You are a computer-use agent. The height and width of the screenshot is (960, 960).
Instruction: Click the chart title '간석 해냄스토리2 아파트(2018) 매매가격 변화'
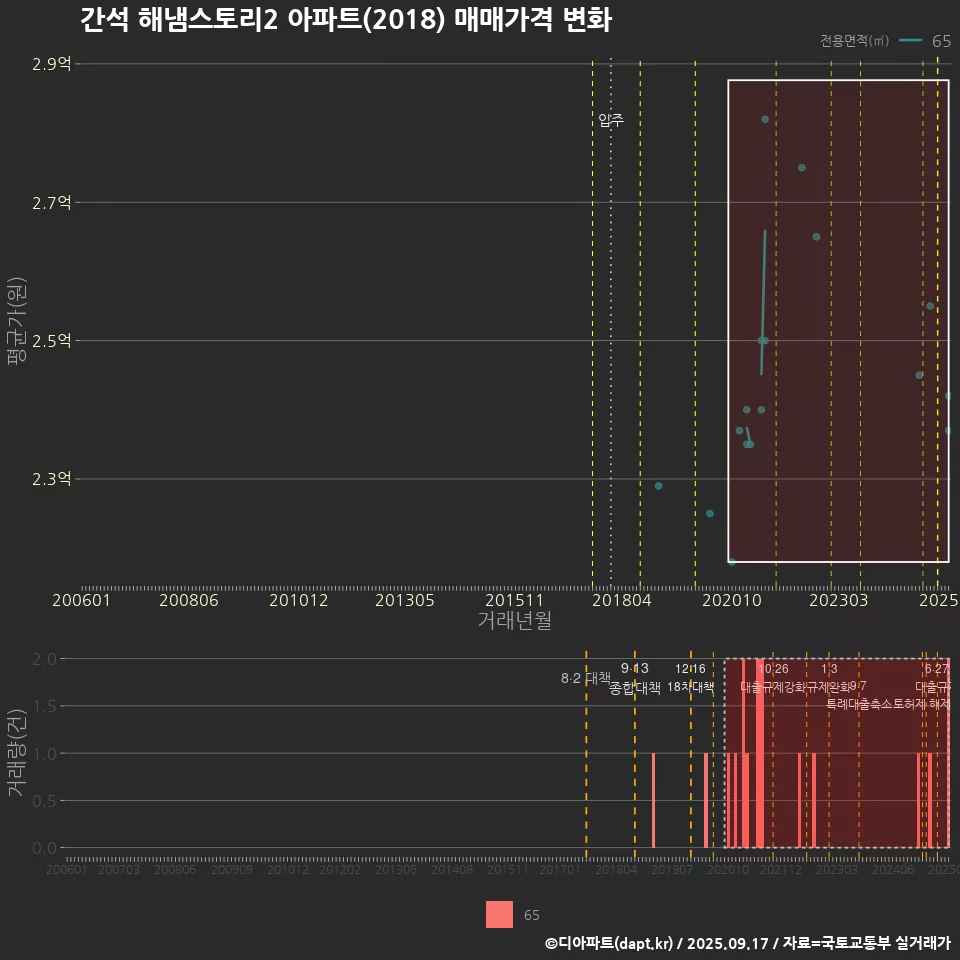346,20
